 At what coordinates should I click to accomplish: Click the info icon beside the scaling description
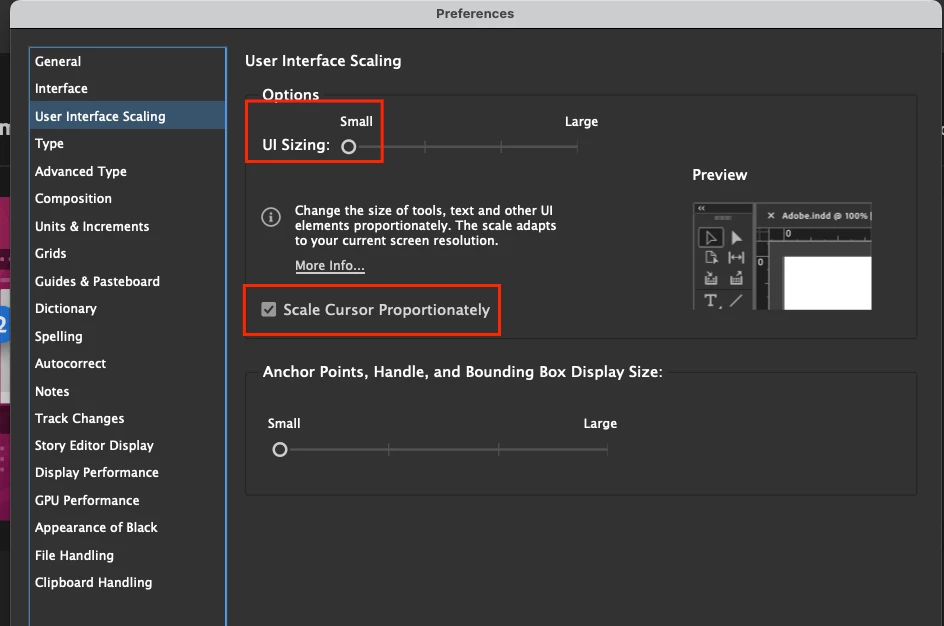271,217
